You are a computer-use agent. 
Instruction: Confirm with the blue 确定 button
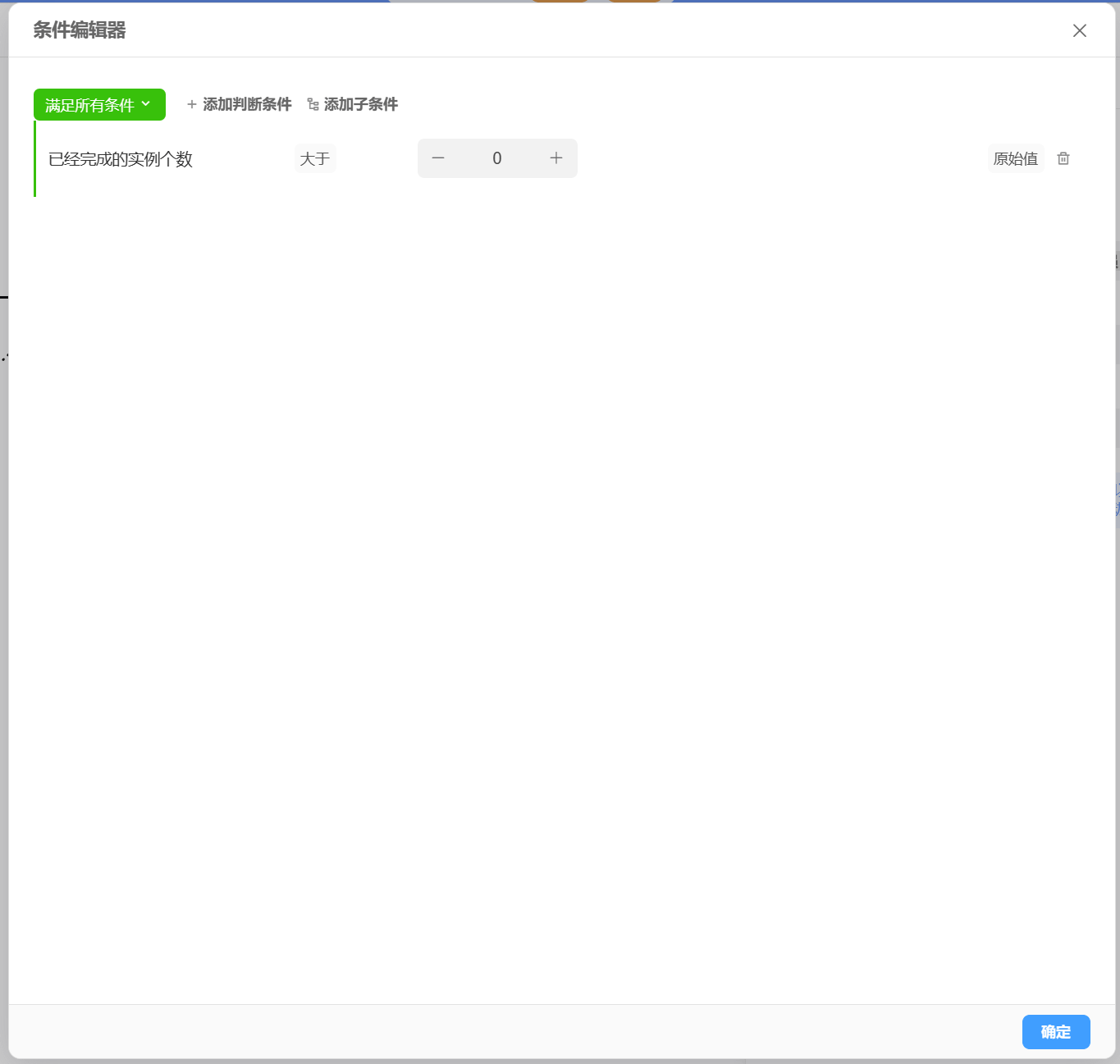1055,1032
